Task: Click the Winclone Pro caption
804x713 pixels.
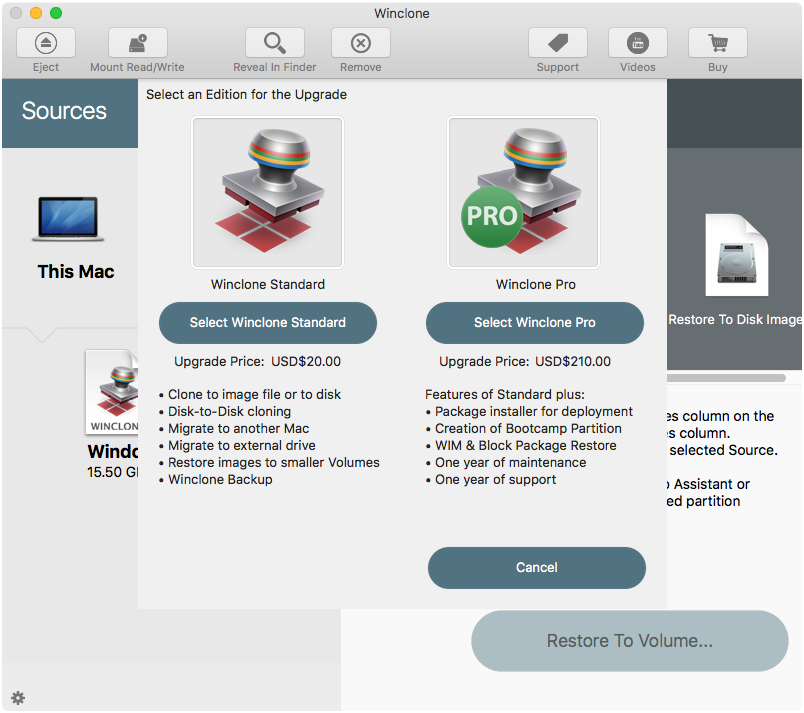Action: 536,284
